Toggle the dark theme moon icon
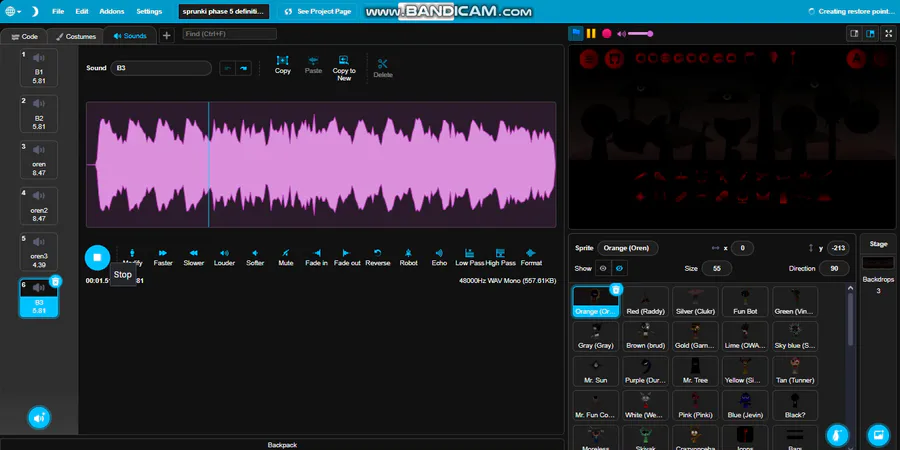Viewport: 900px width, 450px height. coord(34,11)
